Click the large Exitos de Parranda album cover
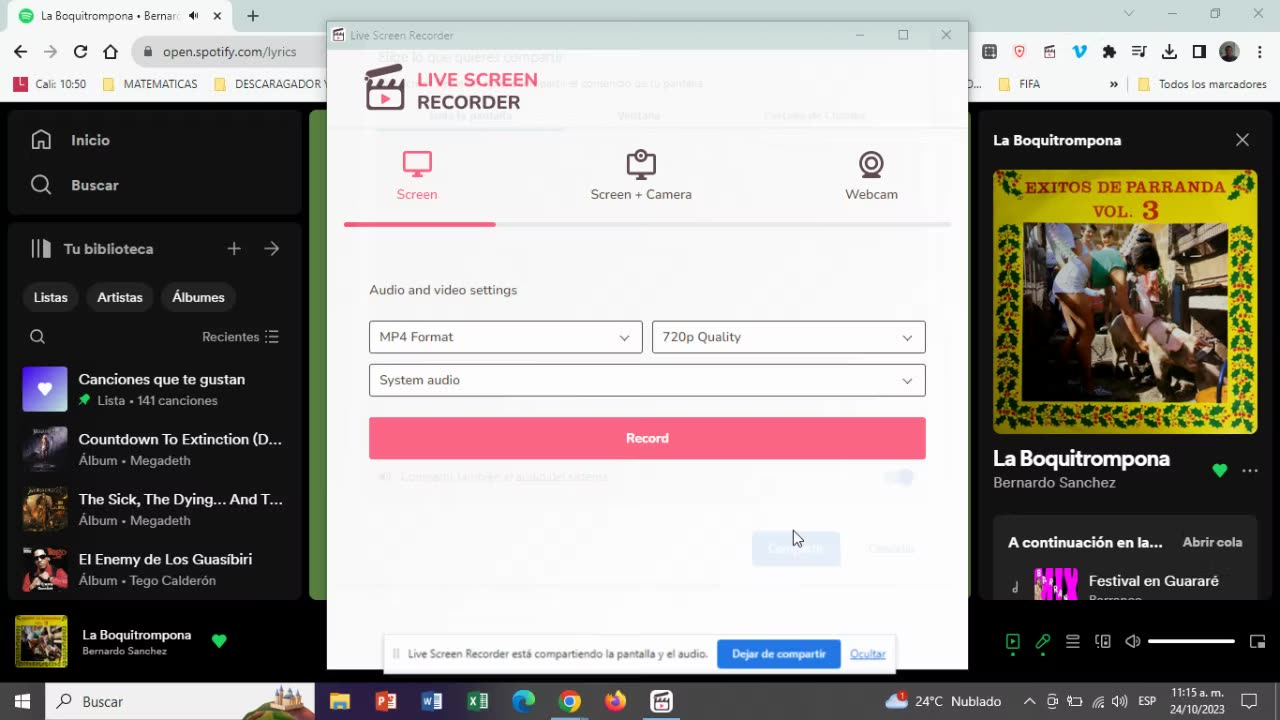 (1125, 301)
